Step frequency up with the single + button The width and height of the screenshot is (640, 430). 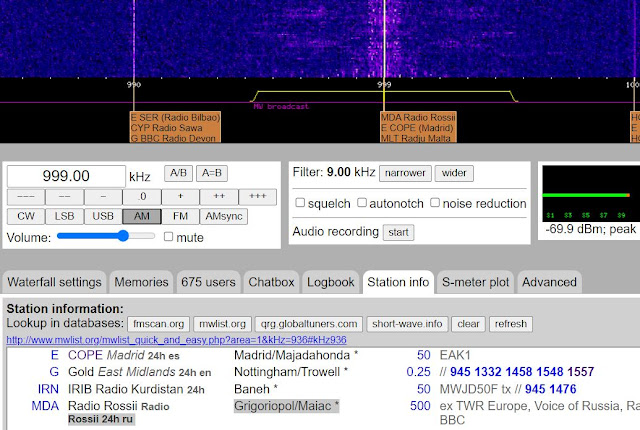click(180, 197)
